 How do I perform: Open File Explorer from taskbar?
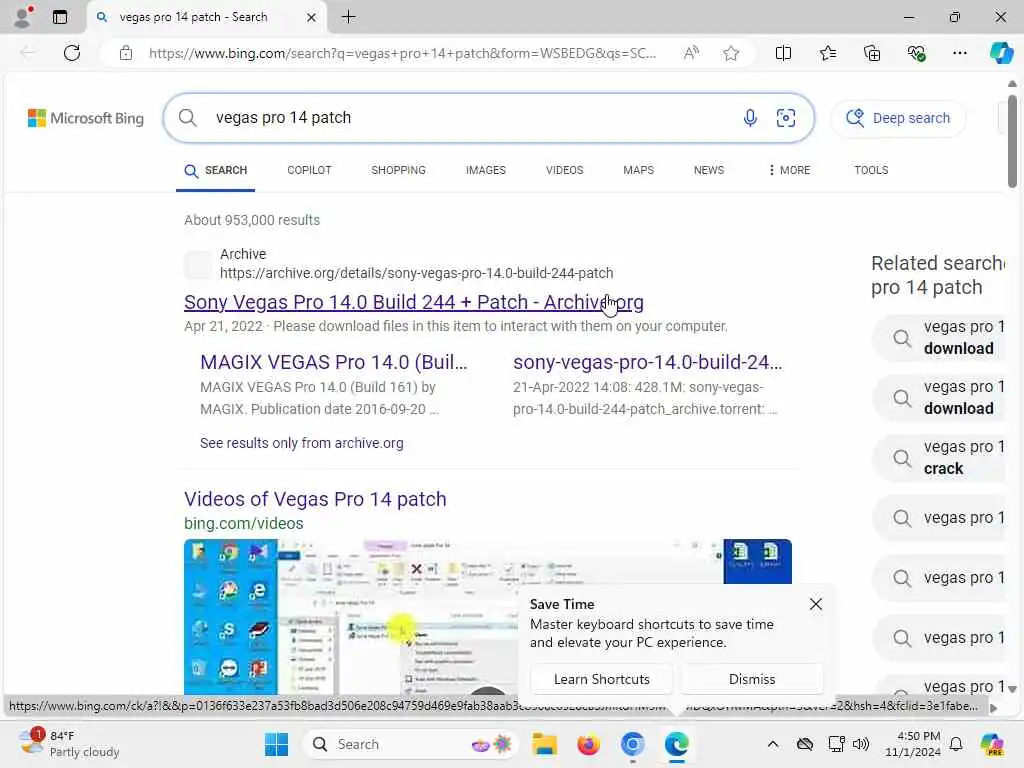click(x=544, y=744)
